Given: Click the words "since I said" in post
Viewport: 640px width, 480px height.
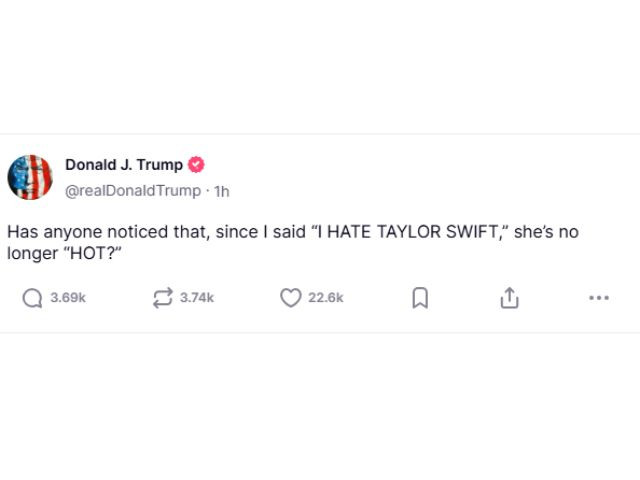Looking at the screenshot, I should click(x=261, y=232).
